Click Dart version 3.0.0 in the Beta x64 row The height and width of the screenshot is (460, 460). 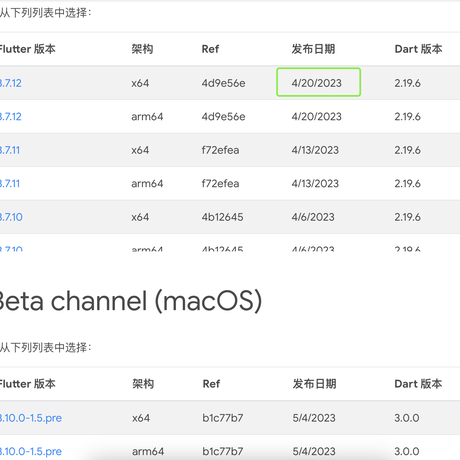pos(407,418)
